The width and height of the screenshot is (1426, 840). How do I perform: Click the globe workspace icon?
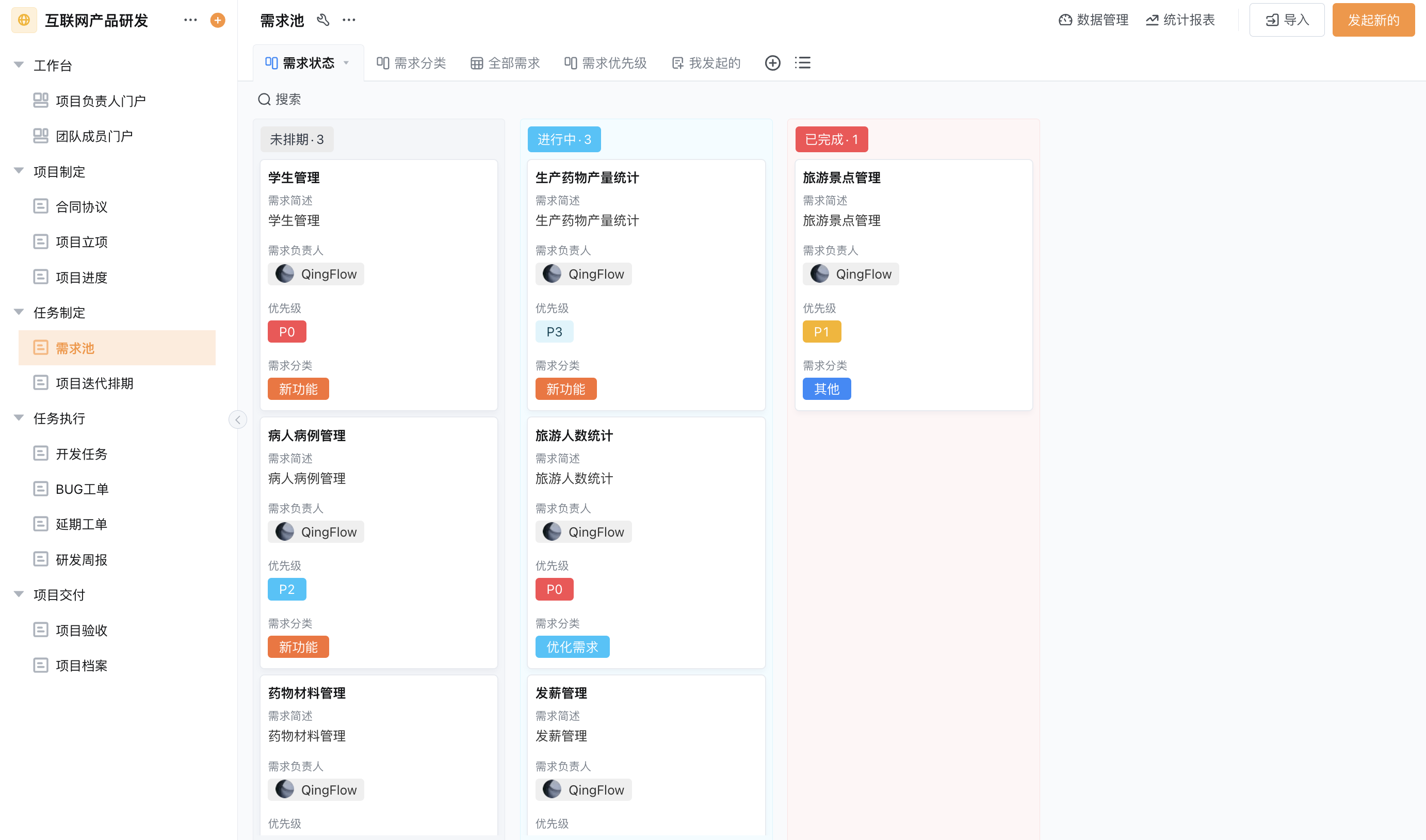[24, 20]
